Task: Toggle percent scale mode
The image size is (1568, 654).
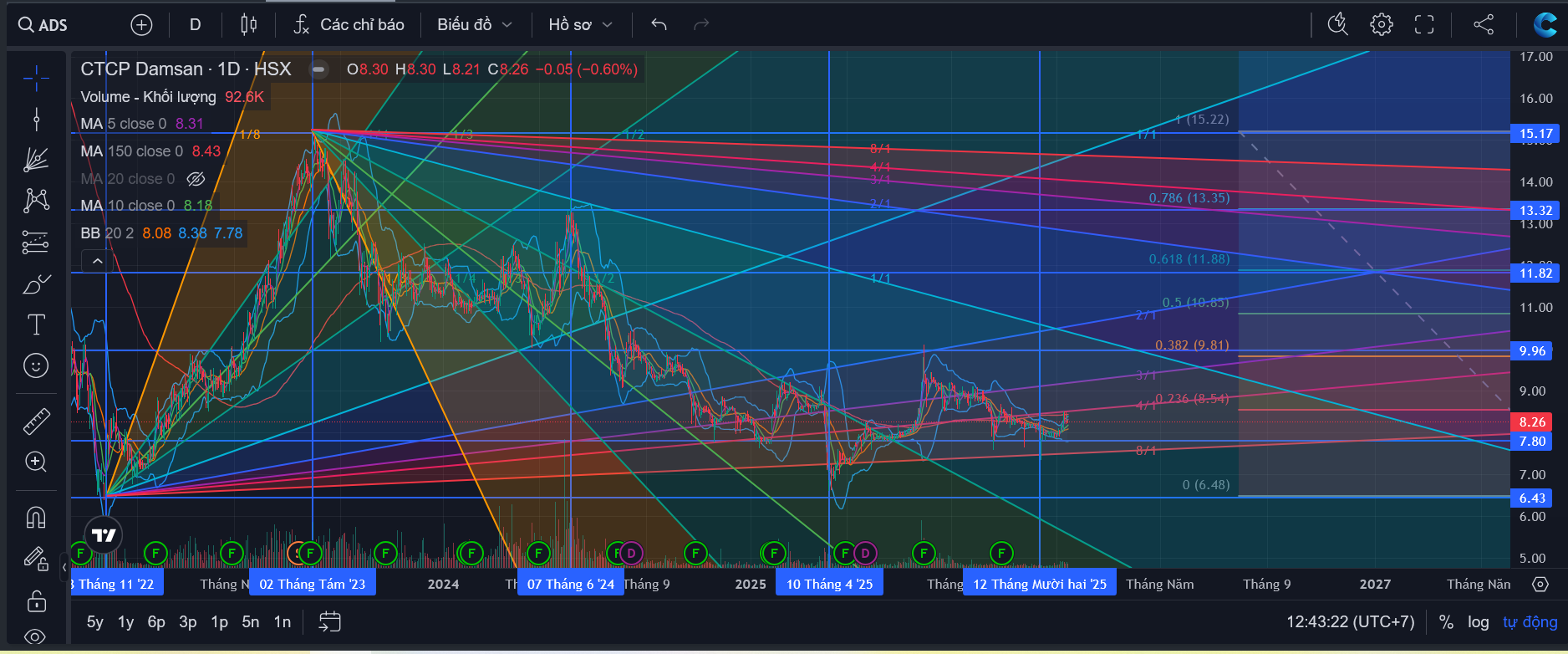Action: pos(1446,622)
